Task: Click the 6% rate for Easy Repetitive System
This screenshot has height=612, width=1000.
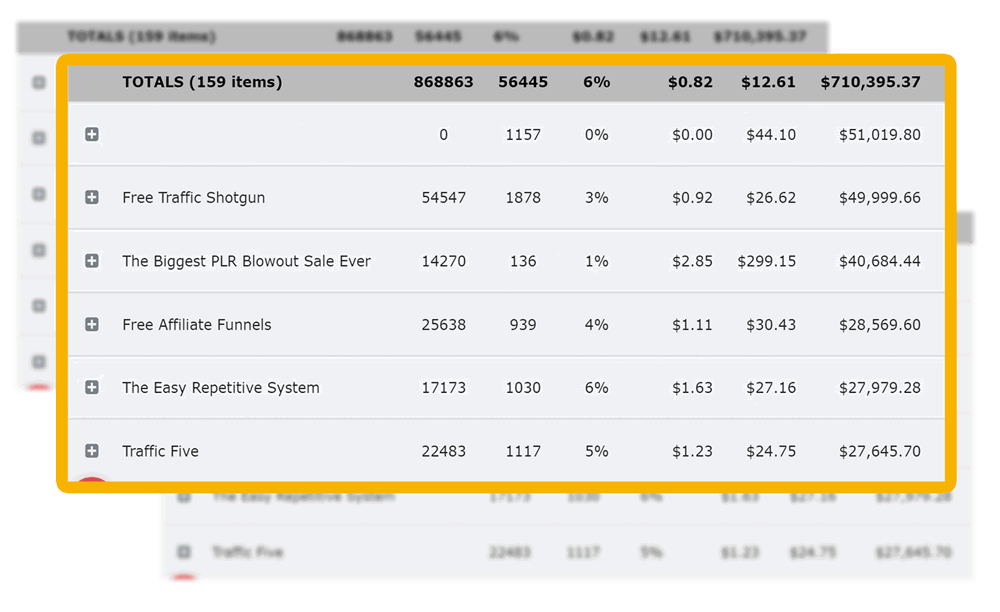Action: pyautogui.click(x=596, y=388)
